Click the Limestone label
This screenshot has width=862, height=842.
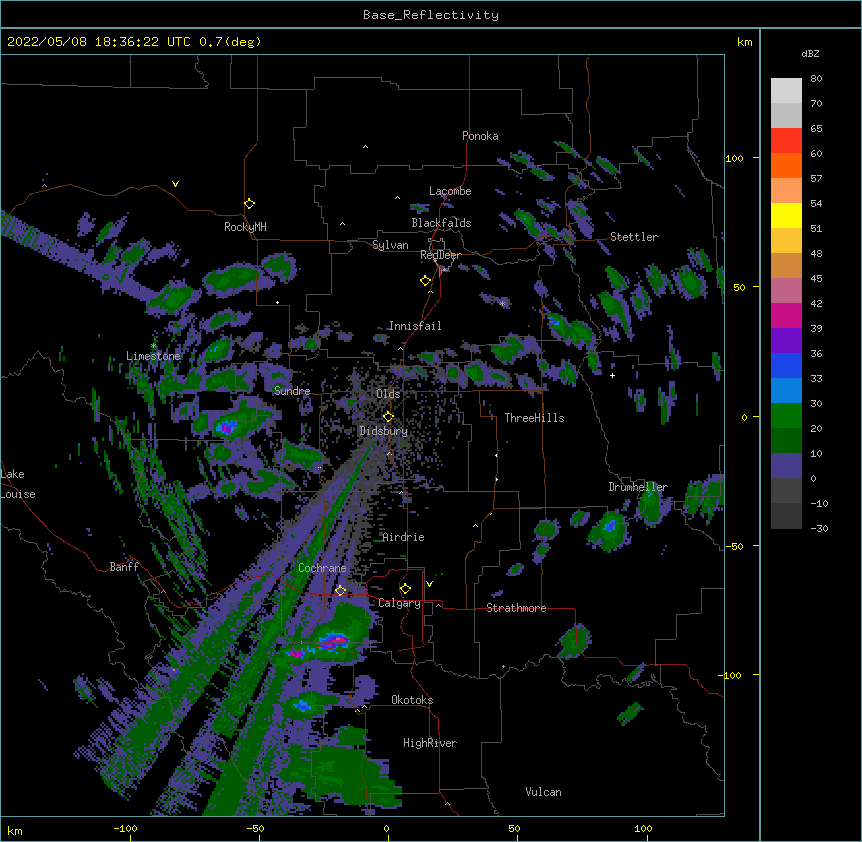pyautogui.click(x=153, y=356)
